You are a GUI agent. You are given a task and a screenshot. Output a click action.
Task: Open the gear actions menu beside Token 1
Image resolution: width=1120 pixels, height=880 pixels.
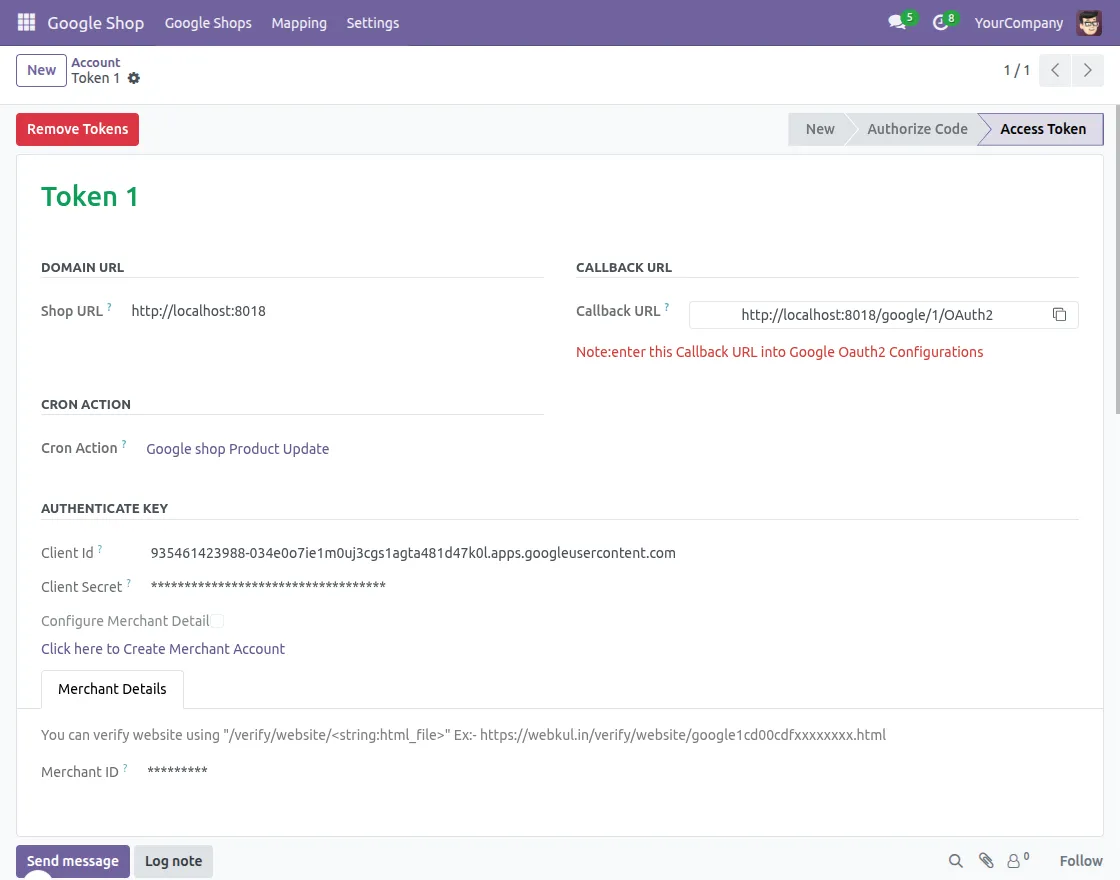[x=134, y=79]
